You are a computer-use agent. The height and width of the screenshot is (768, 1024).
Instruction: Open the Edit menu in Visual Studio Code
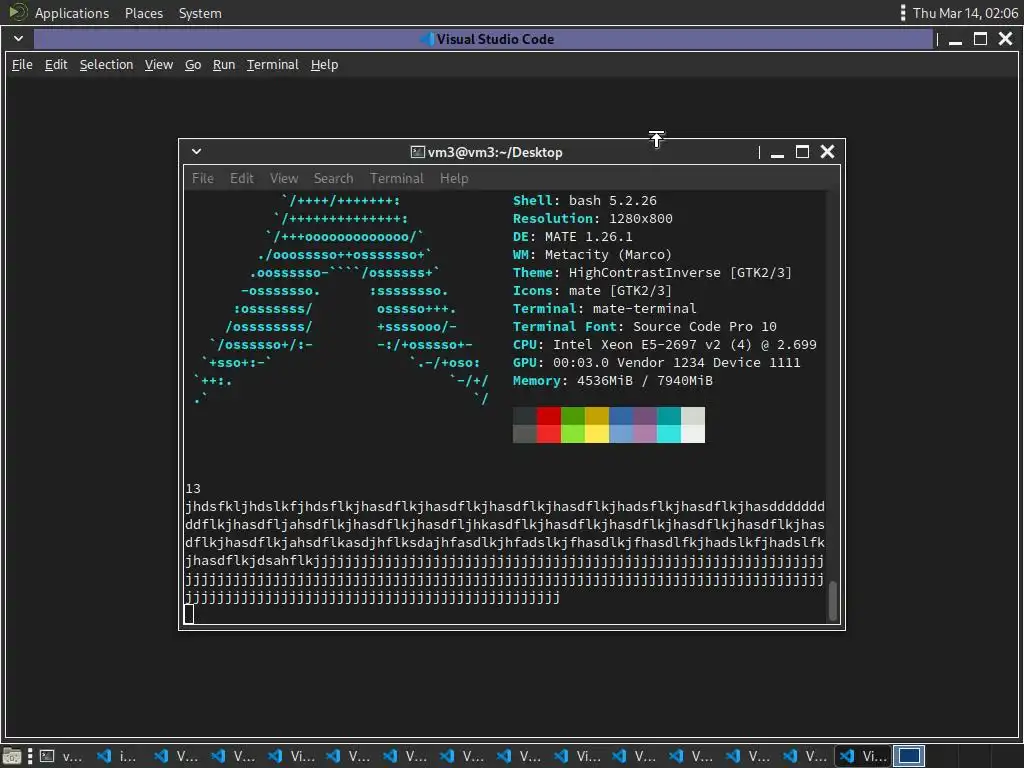[x=56, y=65]
